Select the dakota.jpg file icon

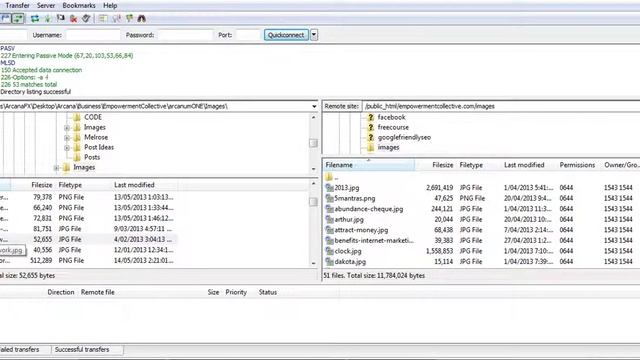point(329,262)
